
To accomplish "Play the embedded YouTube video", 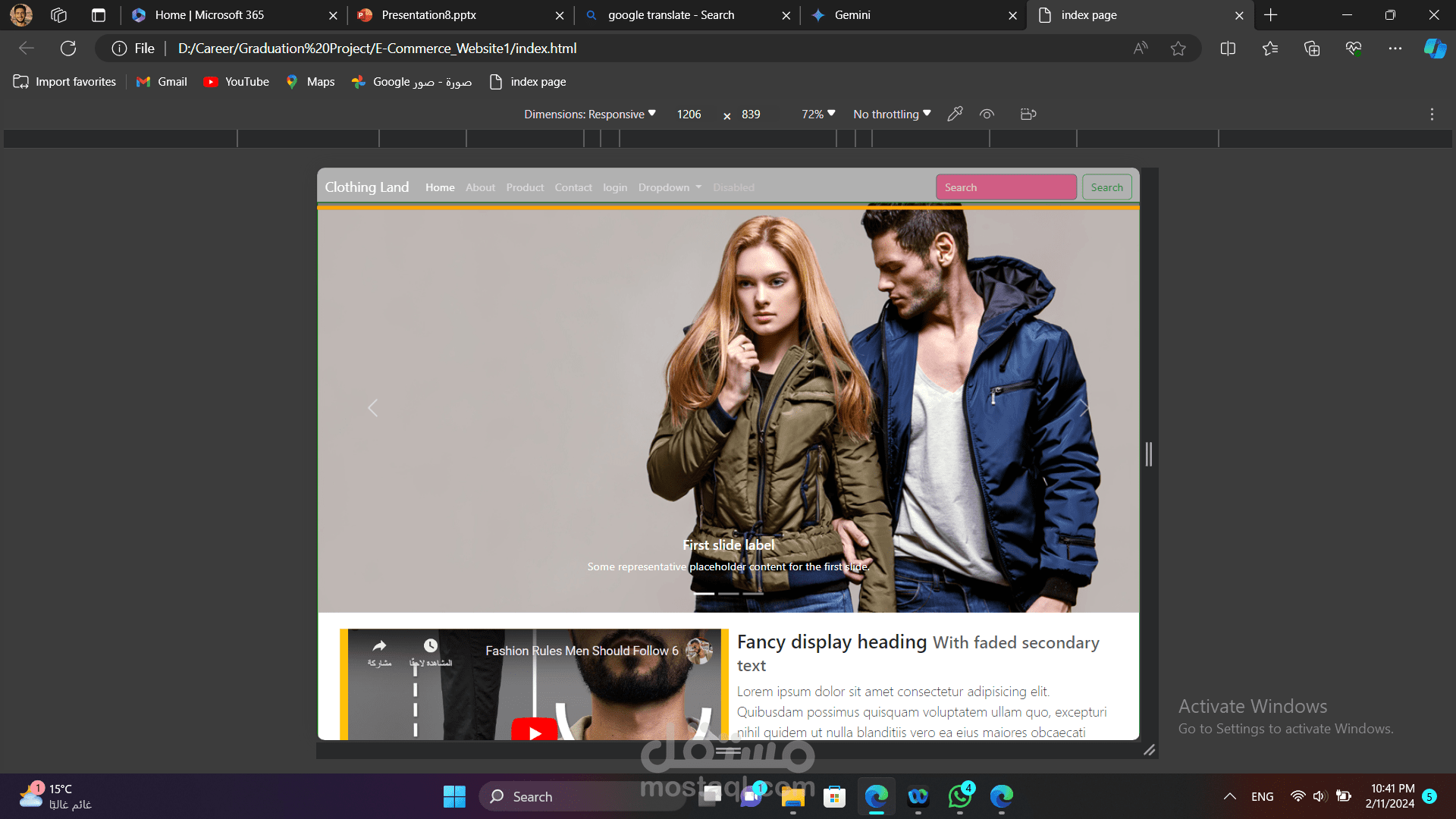I will [535, 731].
